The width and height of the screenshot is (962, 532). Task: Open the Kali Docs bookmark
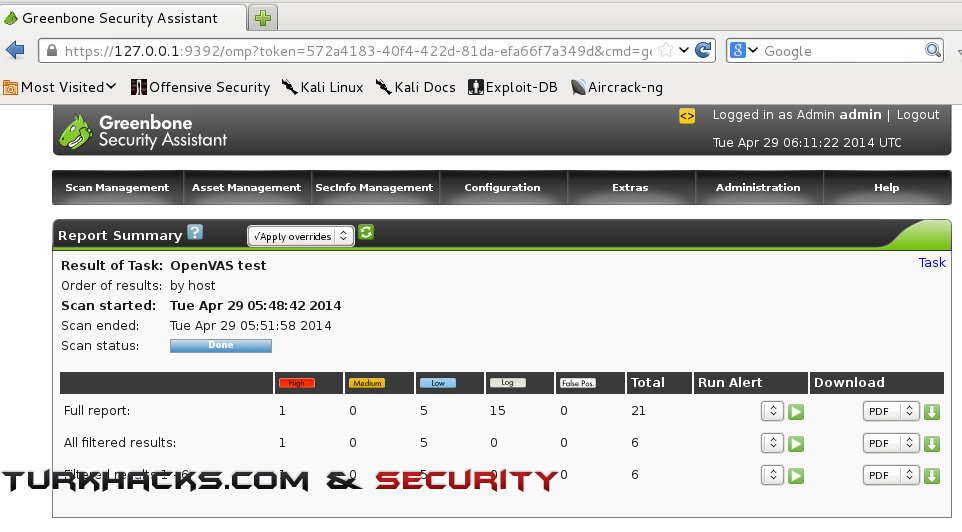pyautogui.click(x=416, y=87)
